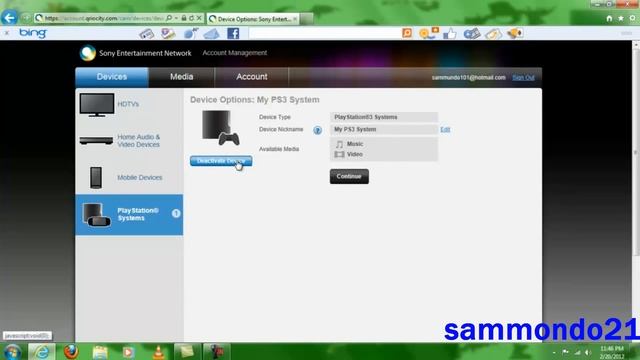This screenshot has width=640, height=360.
Task: Close the Bing toolbar with its X
Action: coord(7,33)
